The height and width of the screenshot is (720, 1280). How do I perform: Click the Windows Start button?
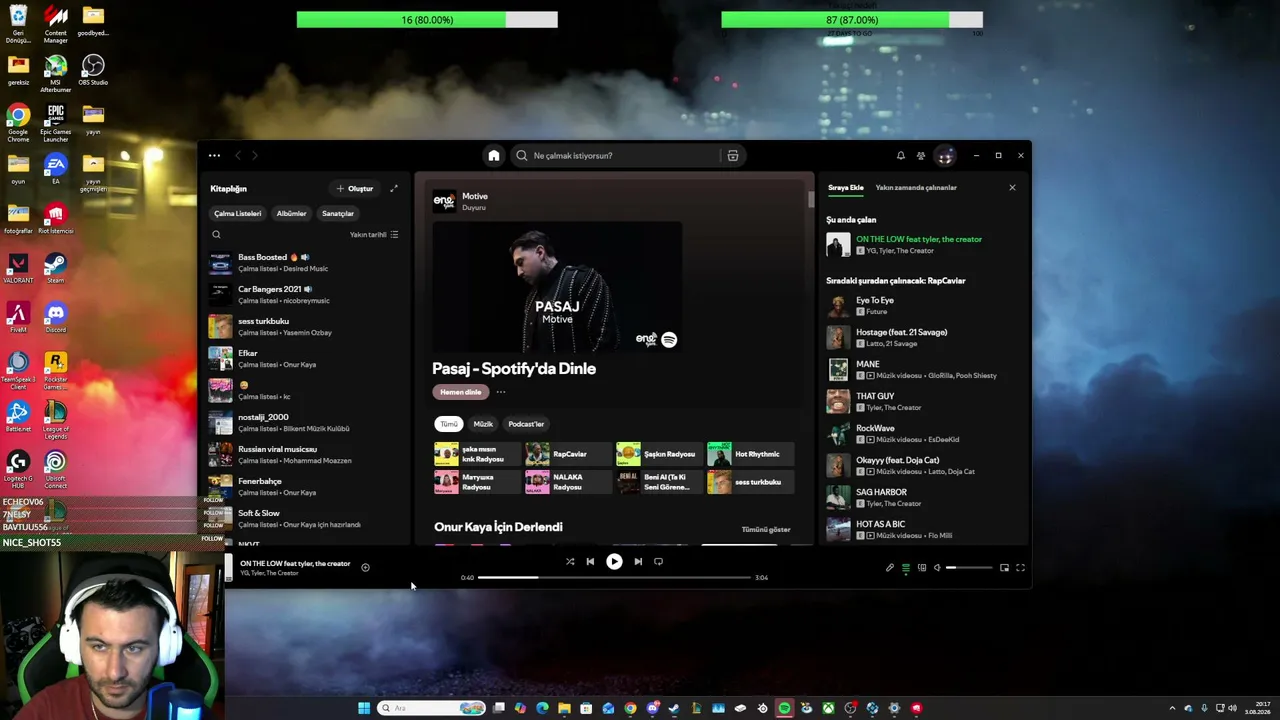coord(364,708)
